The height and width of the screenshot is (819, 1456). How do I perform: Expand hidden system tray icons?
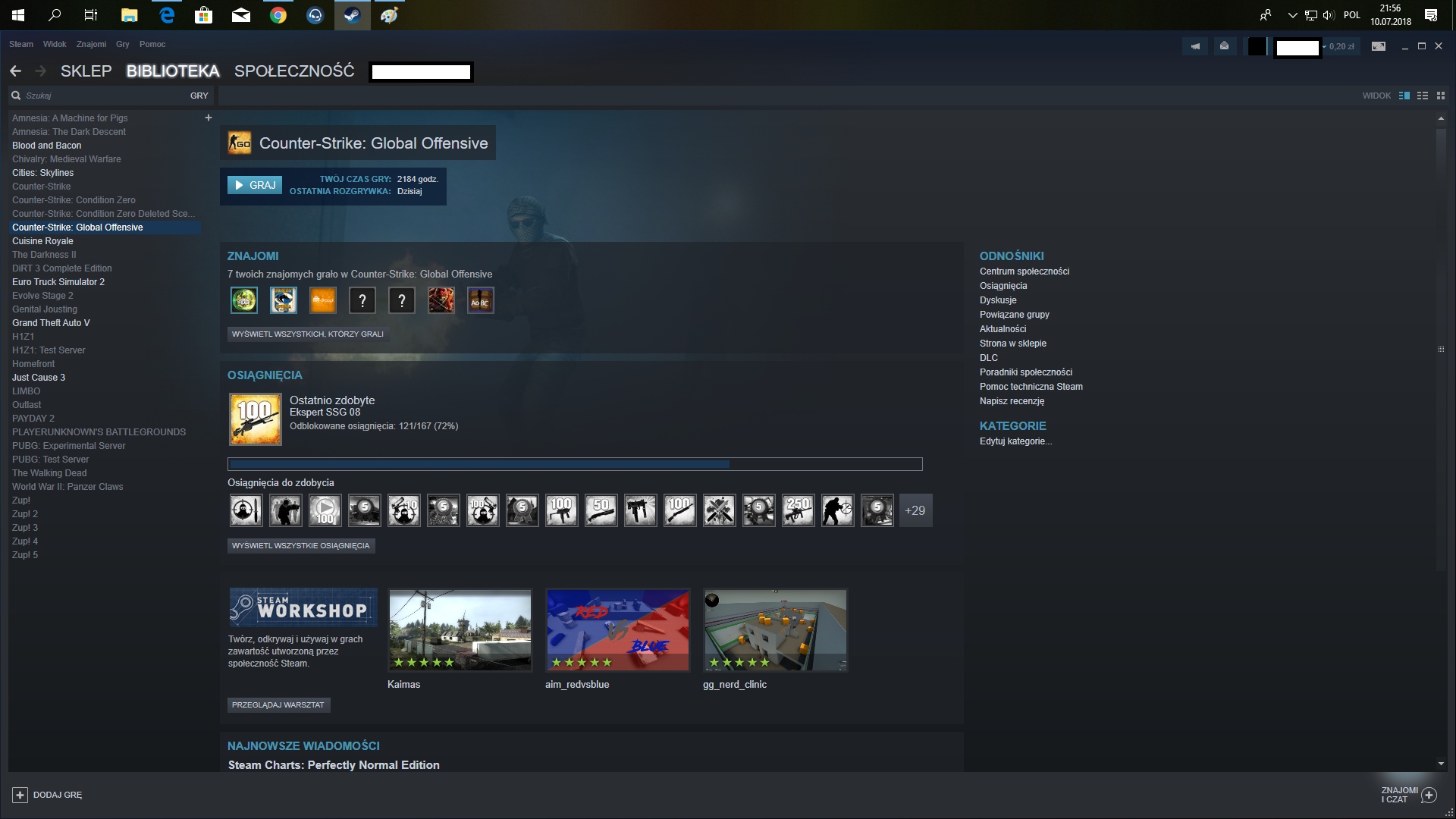[1292, 15]
